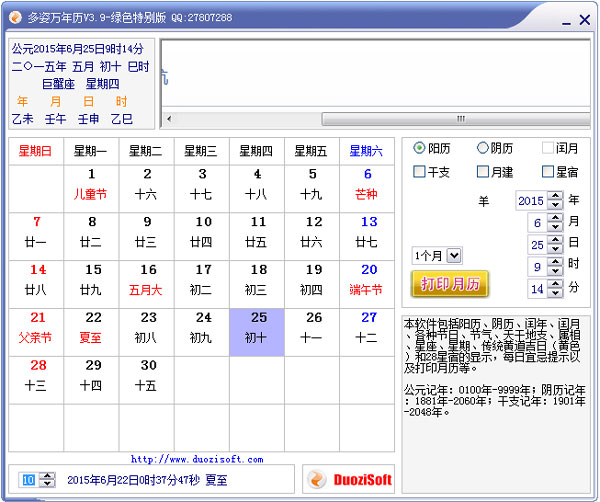Click the left scroll arrow of text pane
This screenshot has height=502, width=600.
169,119
